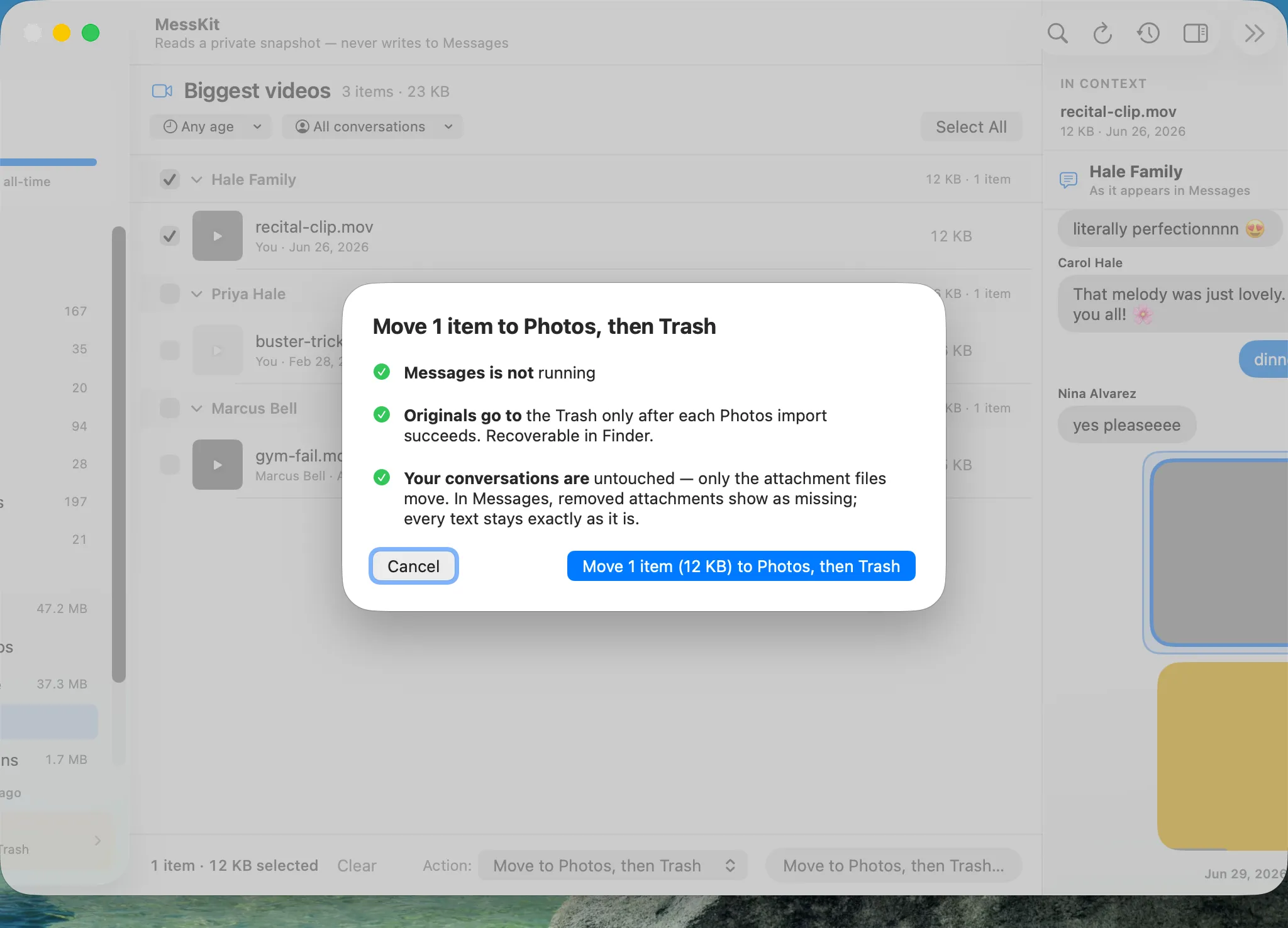Collapse the Hale Family group chevron
This screenshot has width=1288, height=928.
[197, 180]
